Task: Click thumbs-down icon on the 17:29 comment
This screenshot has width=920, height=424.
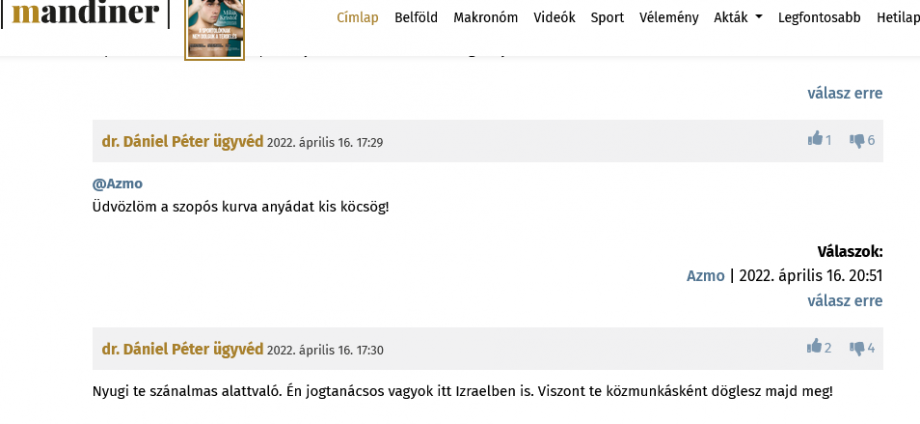Action: tap(857, 140)
